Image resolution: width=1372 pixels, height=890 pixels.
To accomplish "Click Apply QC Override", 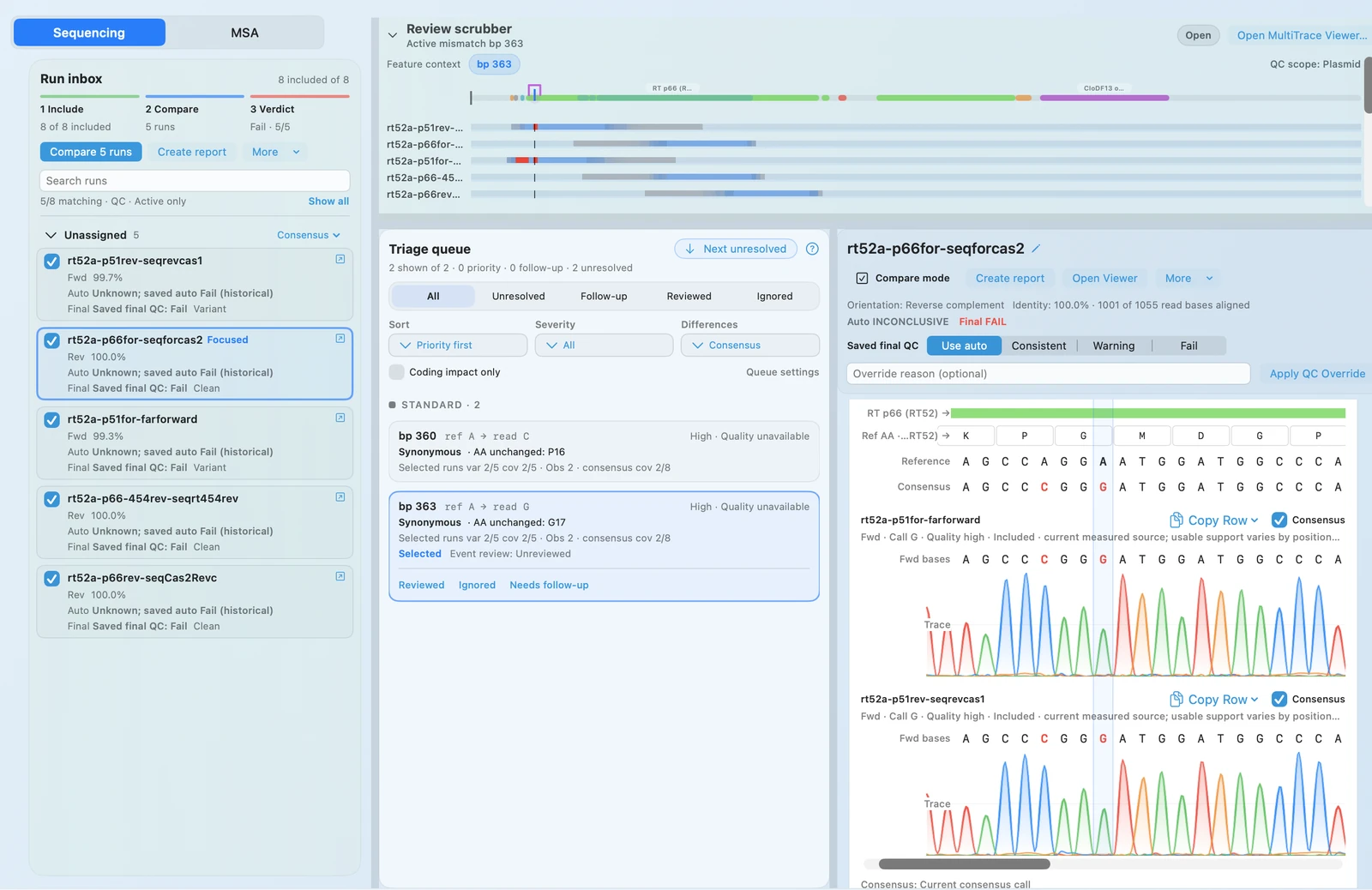I will click(x=1317, y=374).
